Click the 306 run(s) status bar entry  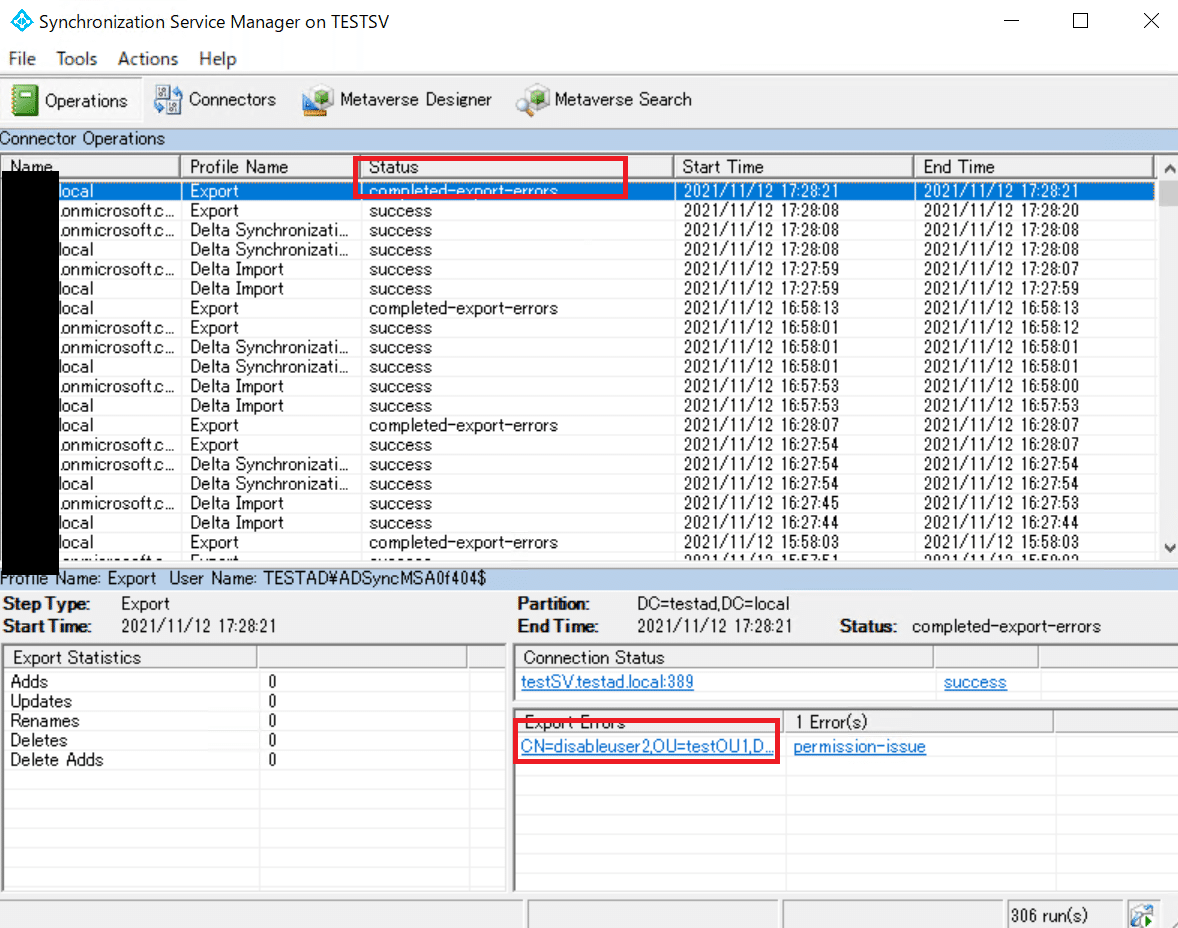pos(1049,915)
